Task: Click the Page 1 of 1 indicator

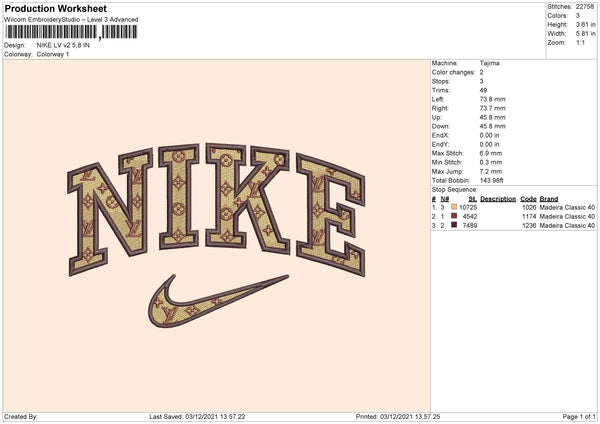Action: [x=579, y=417]
